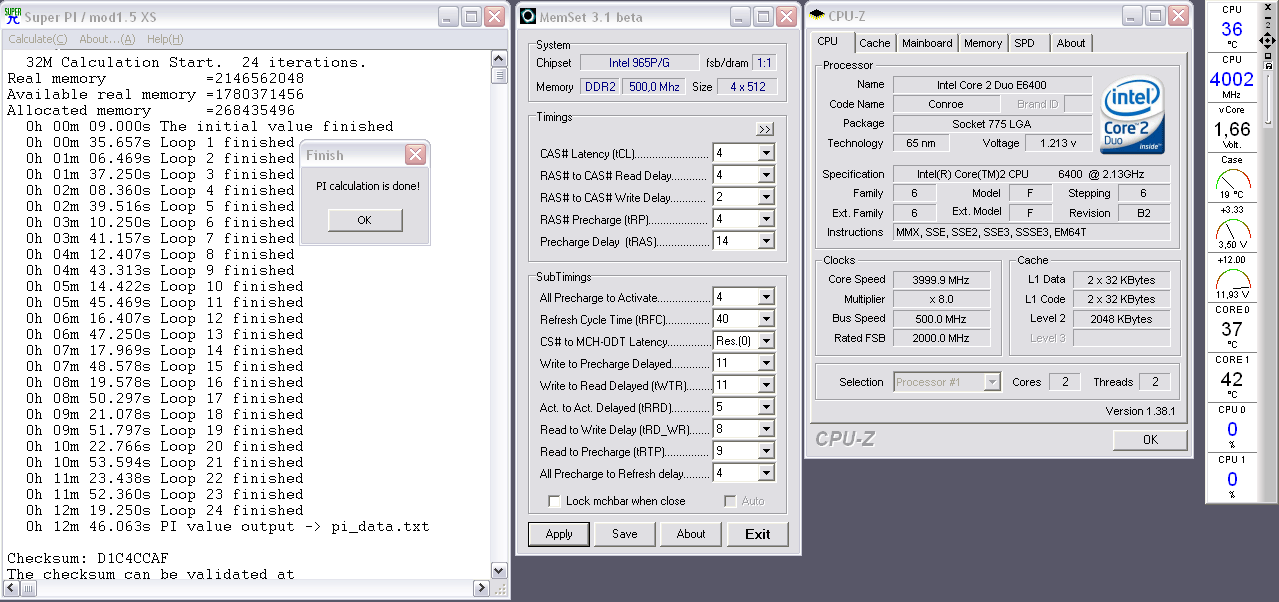This screenshot has height=602, width=1279.
Task: Open RAS# Precharge (tRP) dropdown
Action: [x=766, y=219]
